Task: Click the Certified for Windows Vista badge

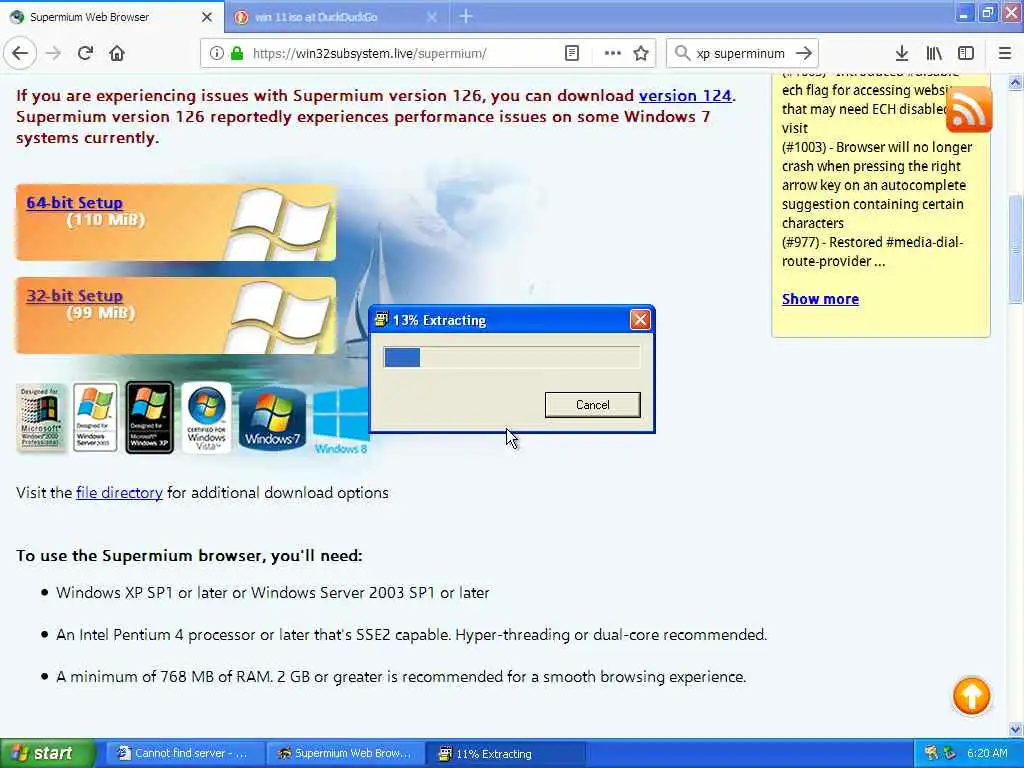Action: tap(206, 418)
